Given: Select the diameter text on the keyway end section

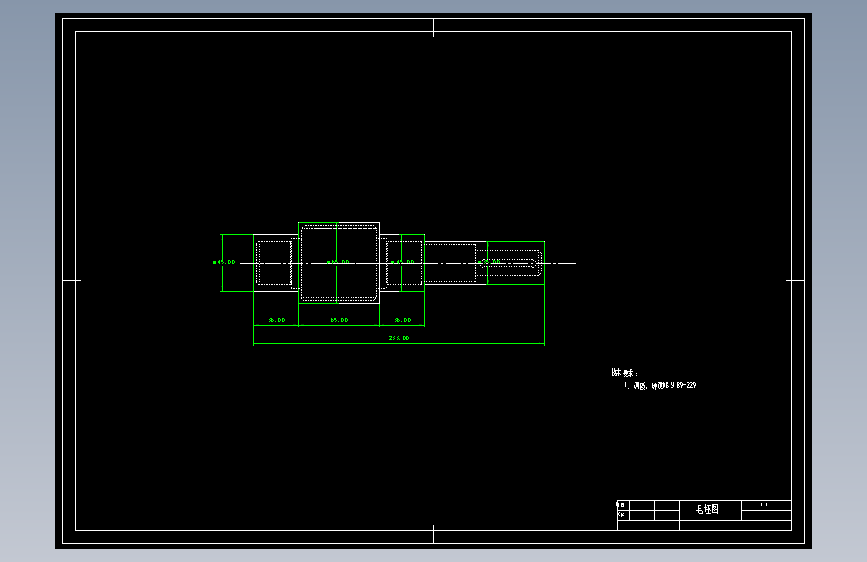Looking at the screenshot, I should coord(489,262).
